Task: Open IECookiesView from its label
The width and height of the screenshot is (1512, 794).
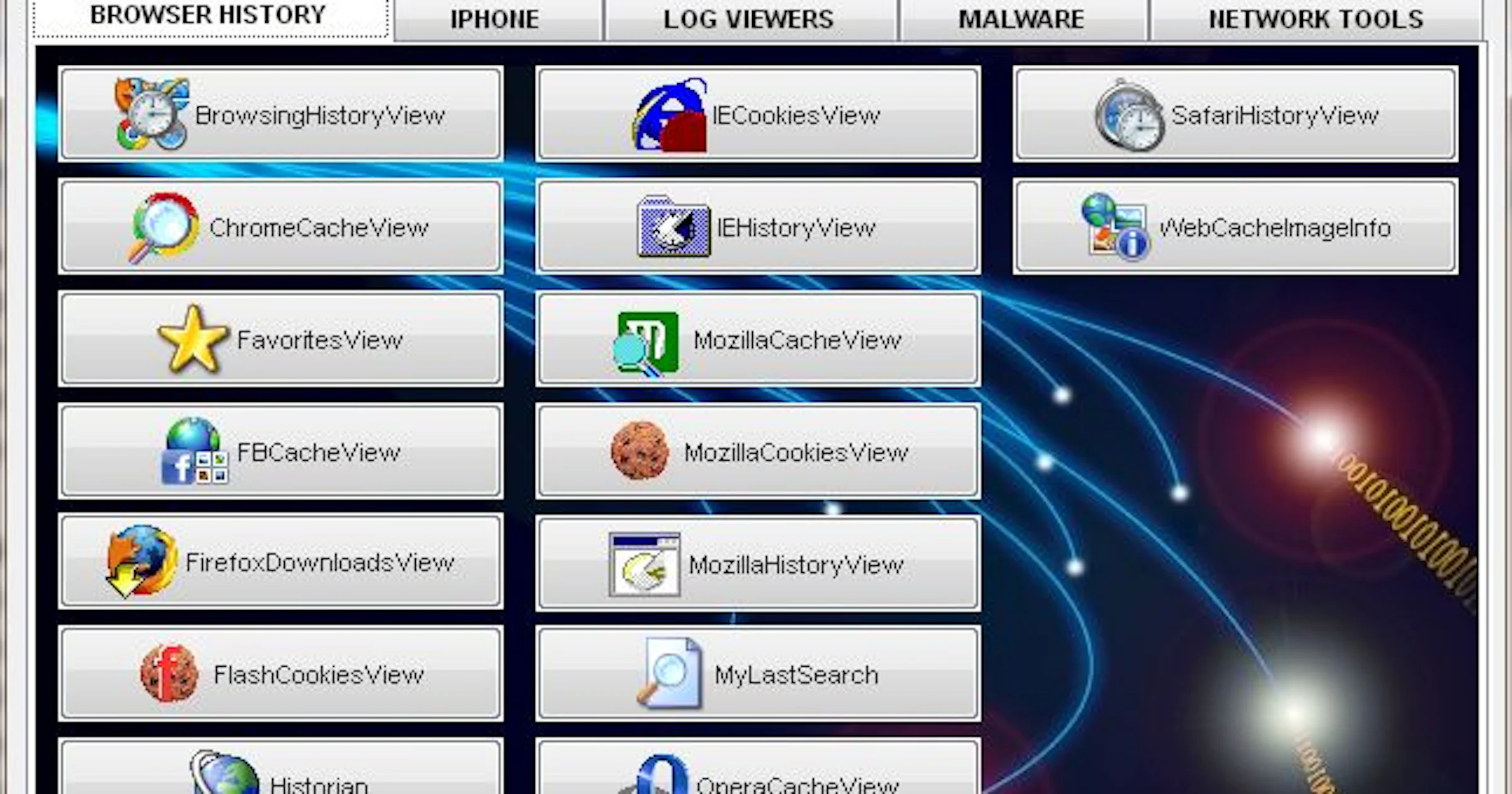Action: tap(796, 115)
